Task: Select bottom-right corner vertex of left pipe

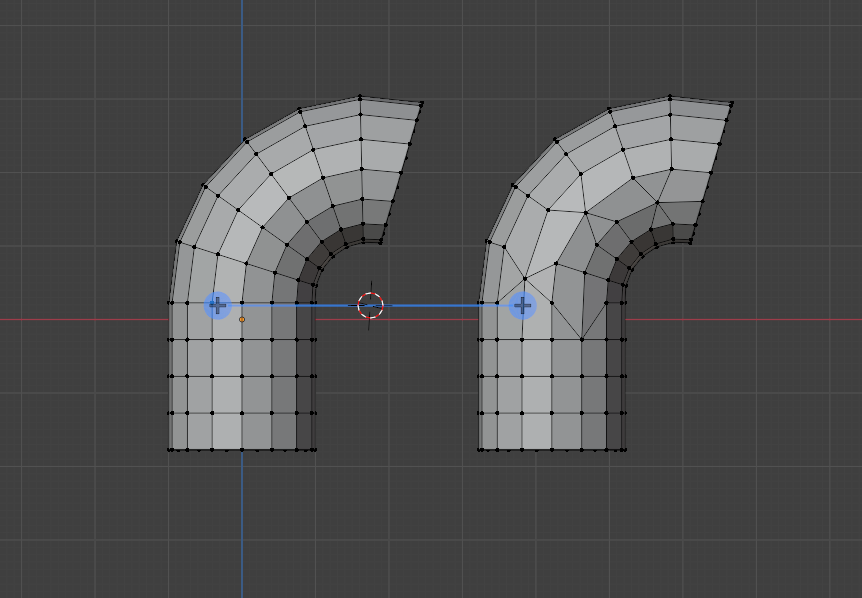Action: click(316, 450)
